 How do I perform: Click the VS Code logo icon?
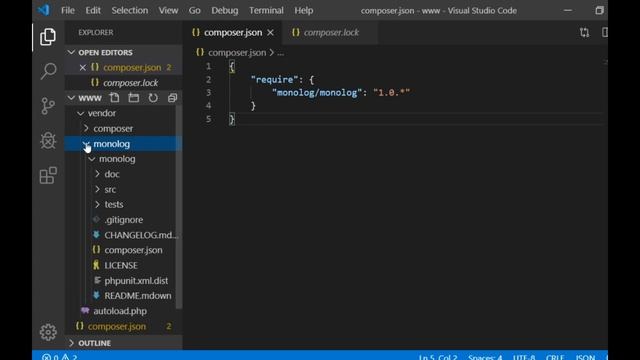[44, 10]
